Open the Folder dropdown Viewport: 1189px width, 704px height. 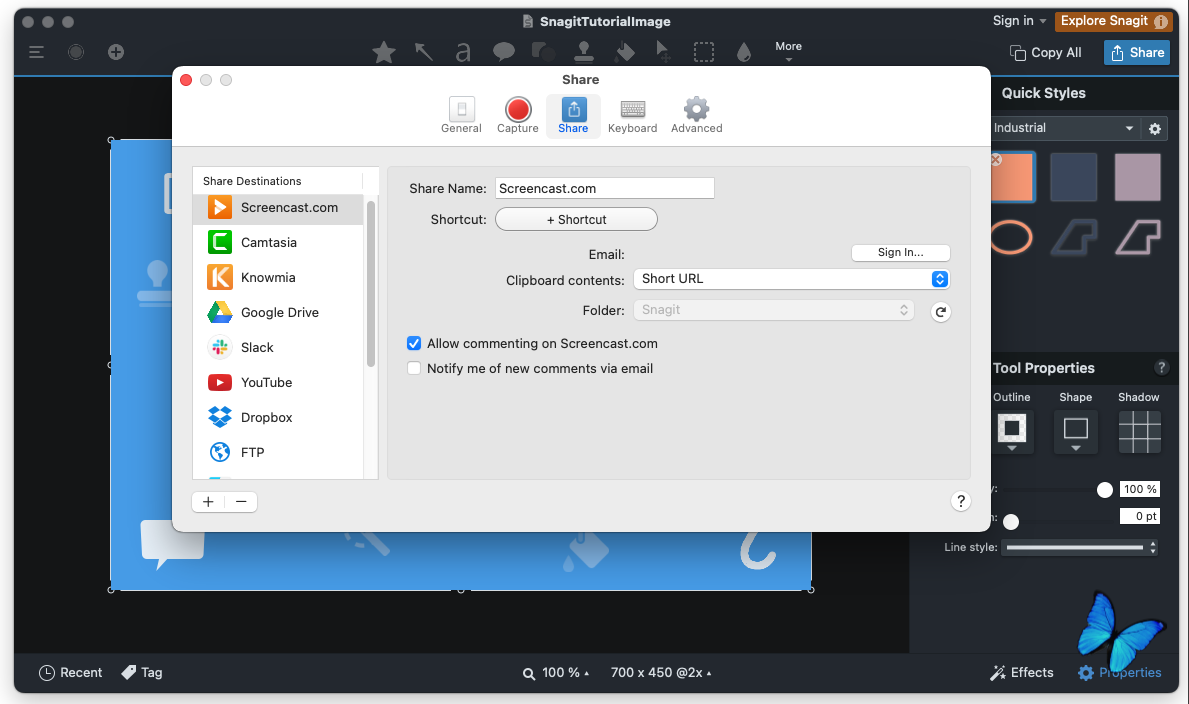pyautogui.click(x=773, y=310)
